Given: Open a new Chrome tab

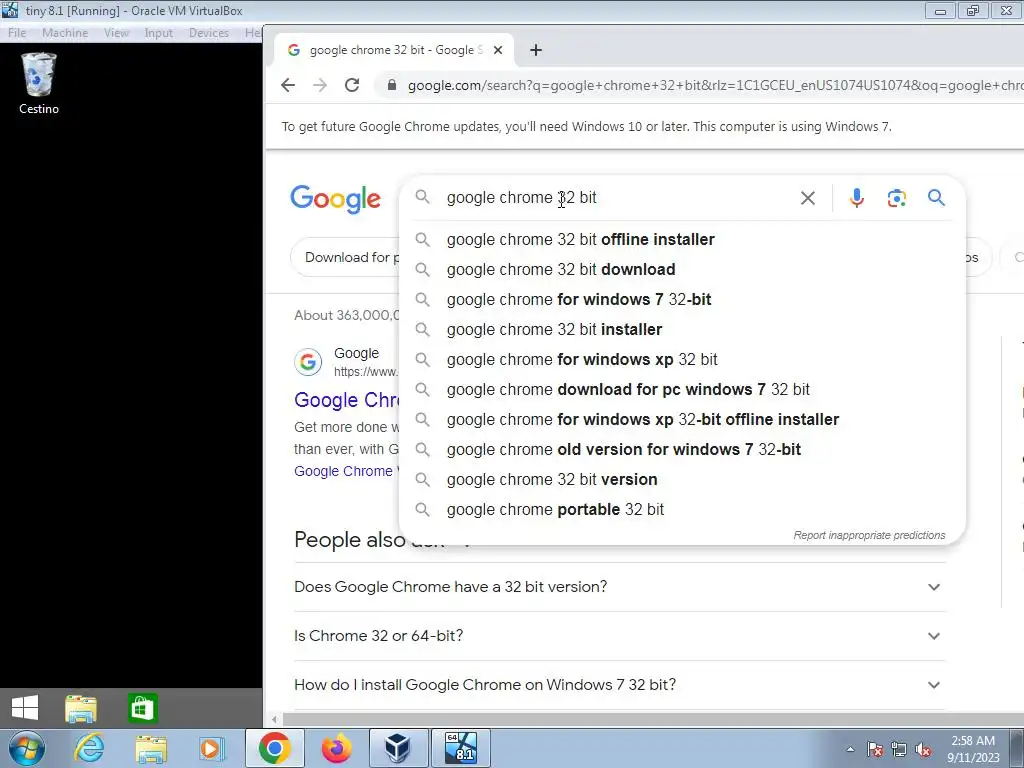Looking at the screenshot, I should (x=536, y=50).
